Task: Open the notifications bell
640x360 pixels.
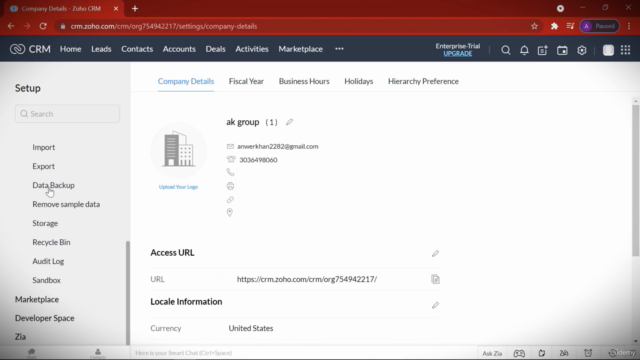Action: [524, 50]
